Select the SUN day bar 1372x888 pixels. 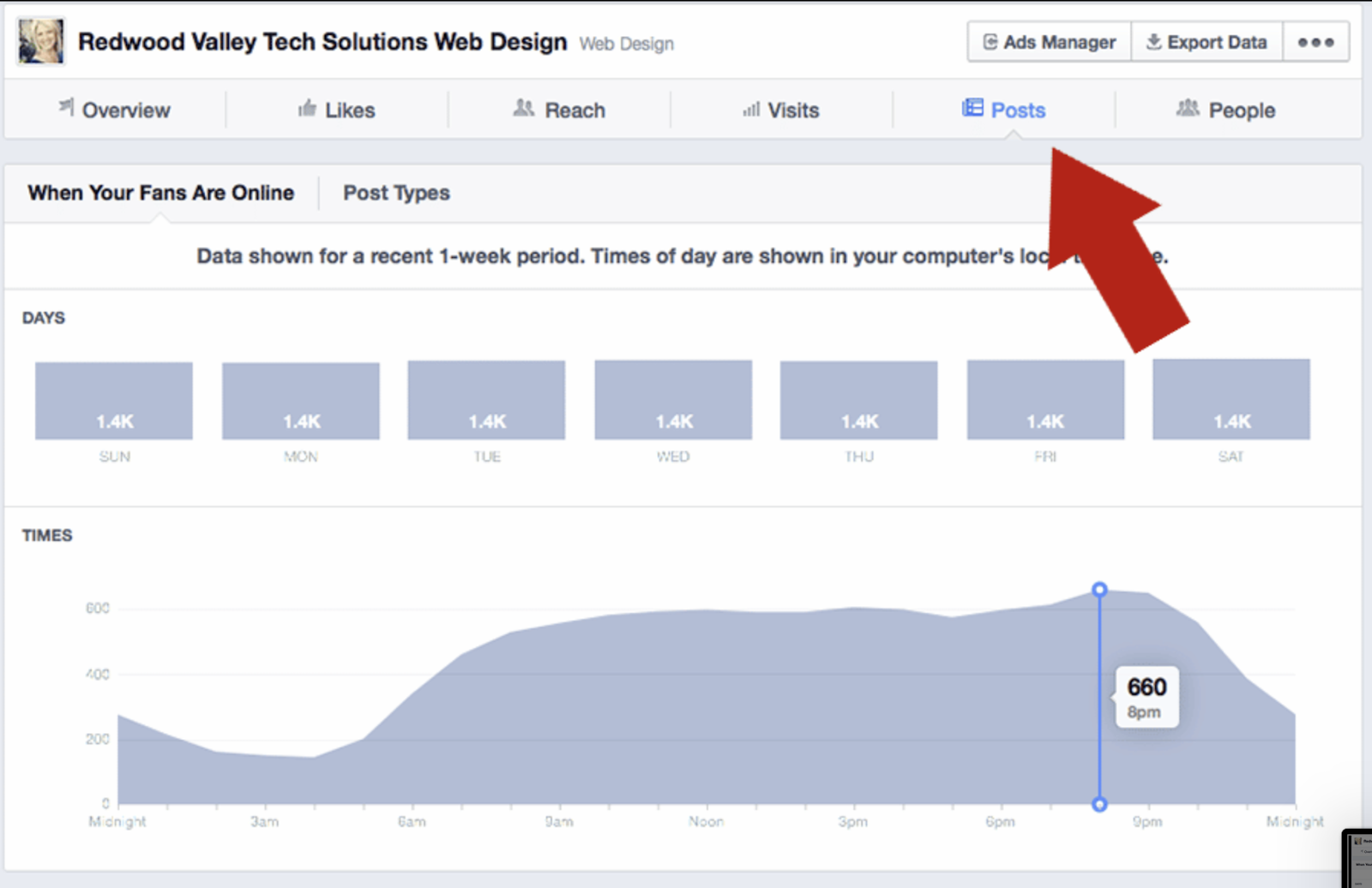click(x=114, y=400)
